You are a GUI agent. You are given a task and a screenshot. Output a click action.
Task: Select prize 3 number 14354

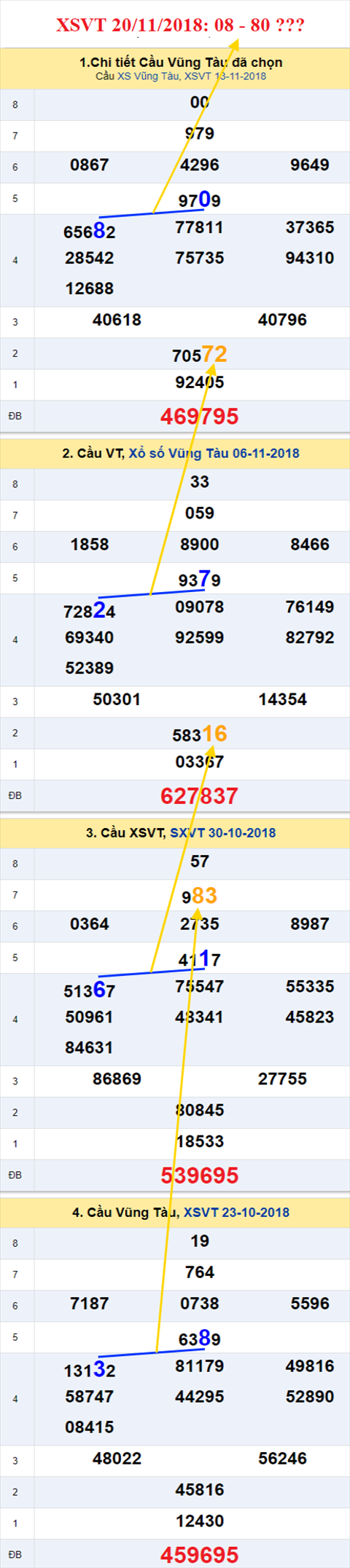coord(282,699)
